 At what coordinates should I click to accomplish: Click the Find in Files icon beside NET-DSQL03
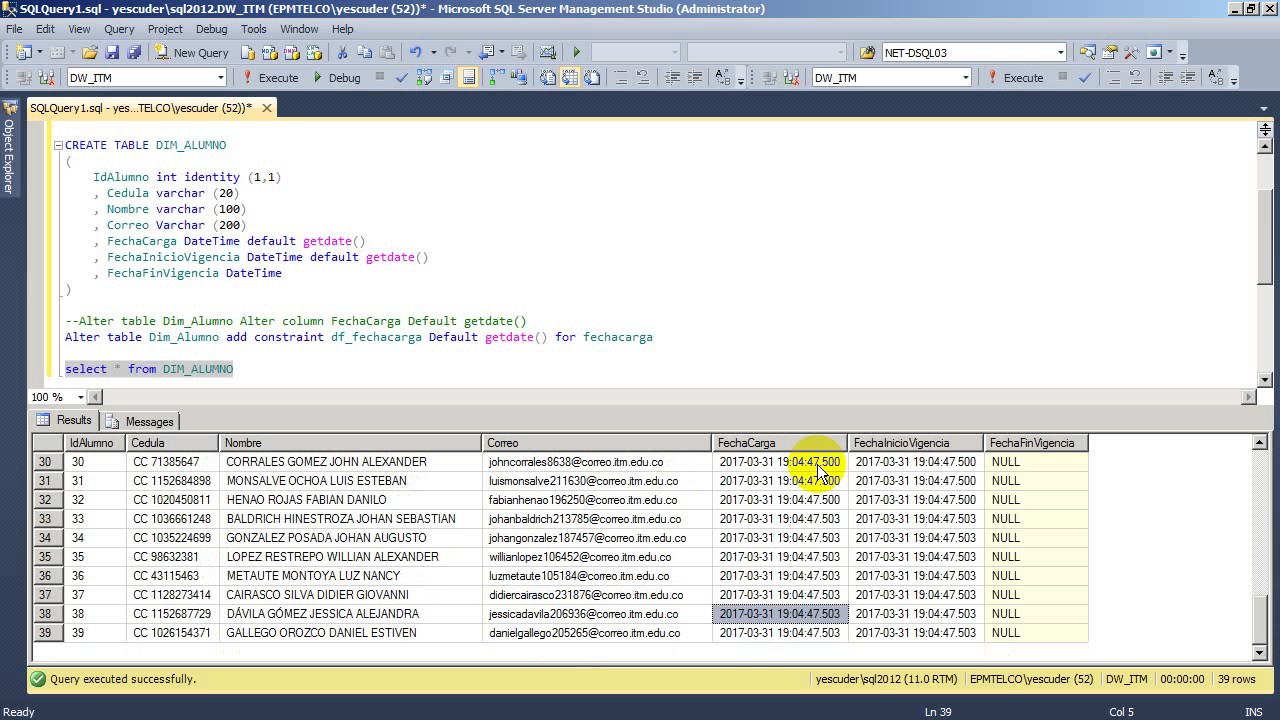867,52
